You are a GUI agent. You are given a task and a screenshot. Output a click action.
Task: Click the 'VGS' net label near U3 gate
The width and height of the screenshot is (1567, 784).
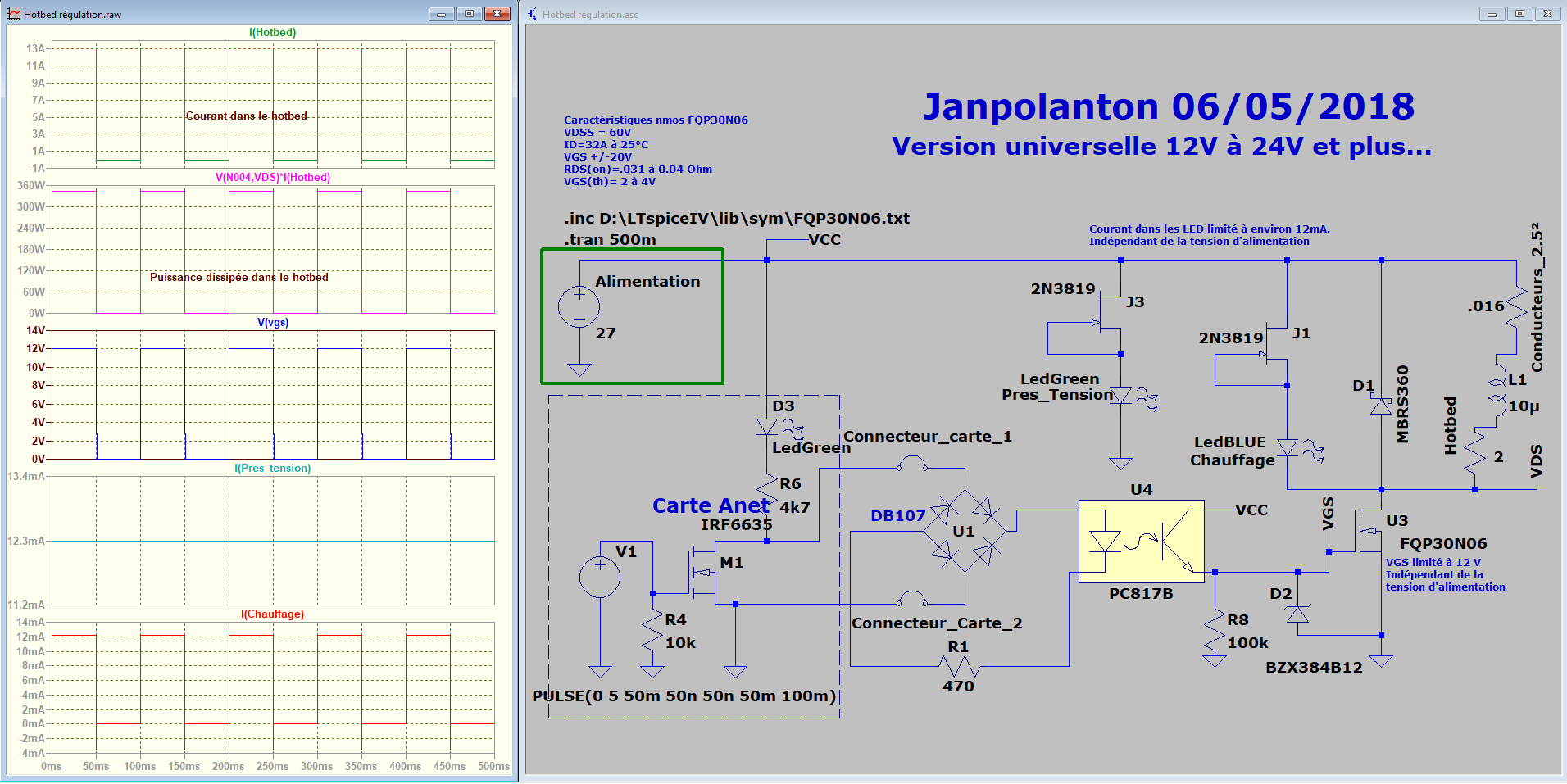pyautogui.click(x=1328, y=514)
